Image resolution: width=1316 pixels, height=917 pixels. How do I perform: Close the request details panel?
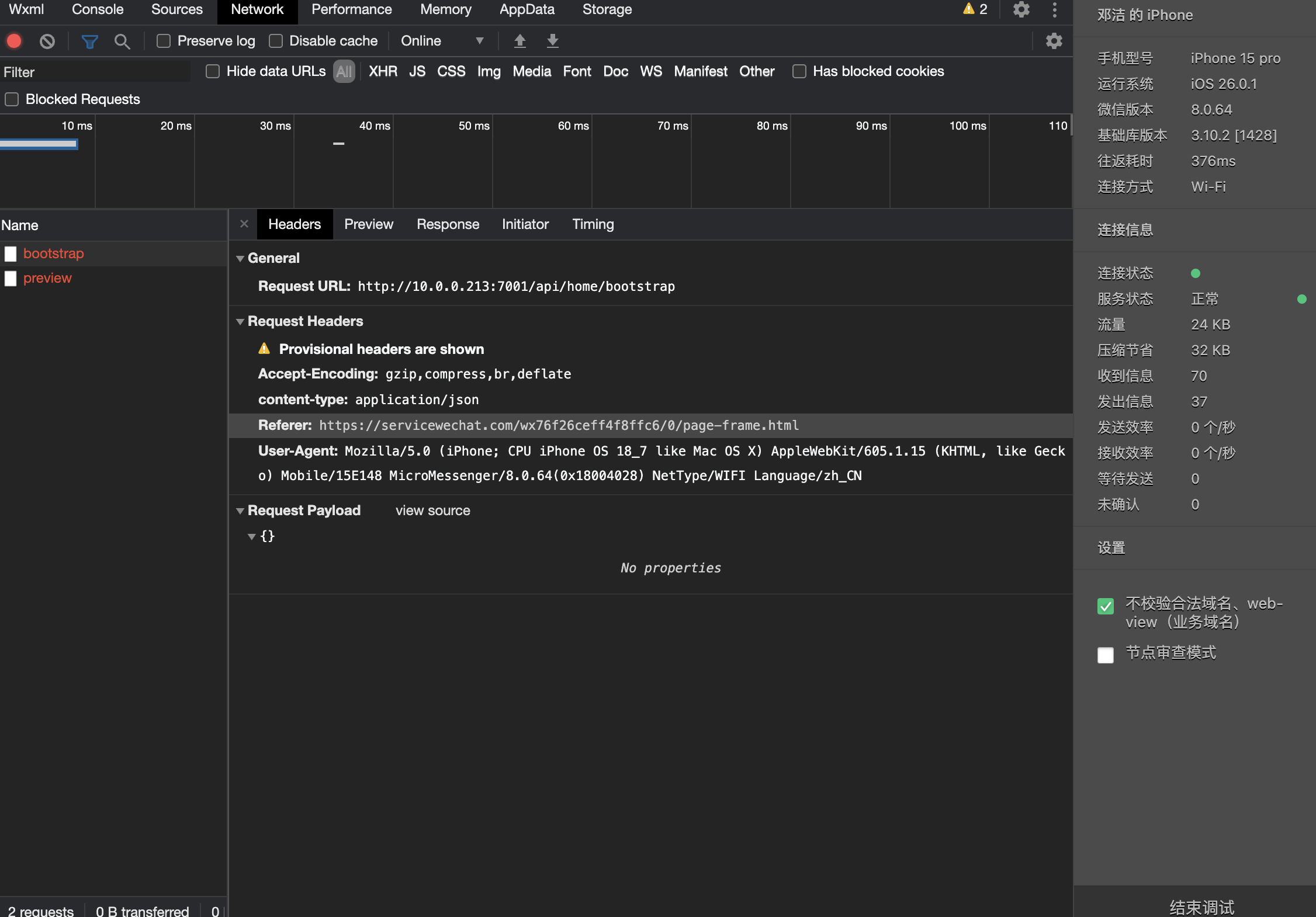click(244, 224)
